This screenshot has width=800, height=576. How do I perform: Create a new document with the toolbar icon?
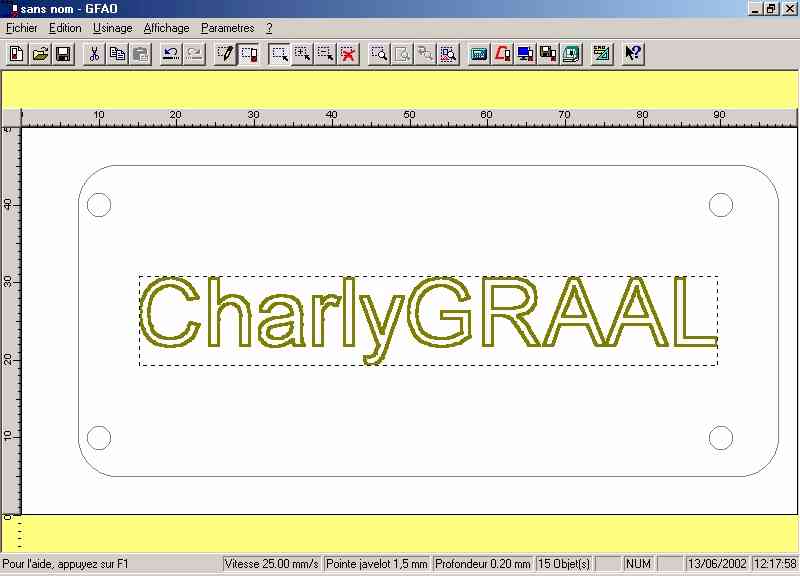tap(17, 54)
